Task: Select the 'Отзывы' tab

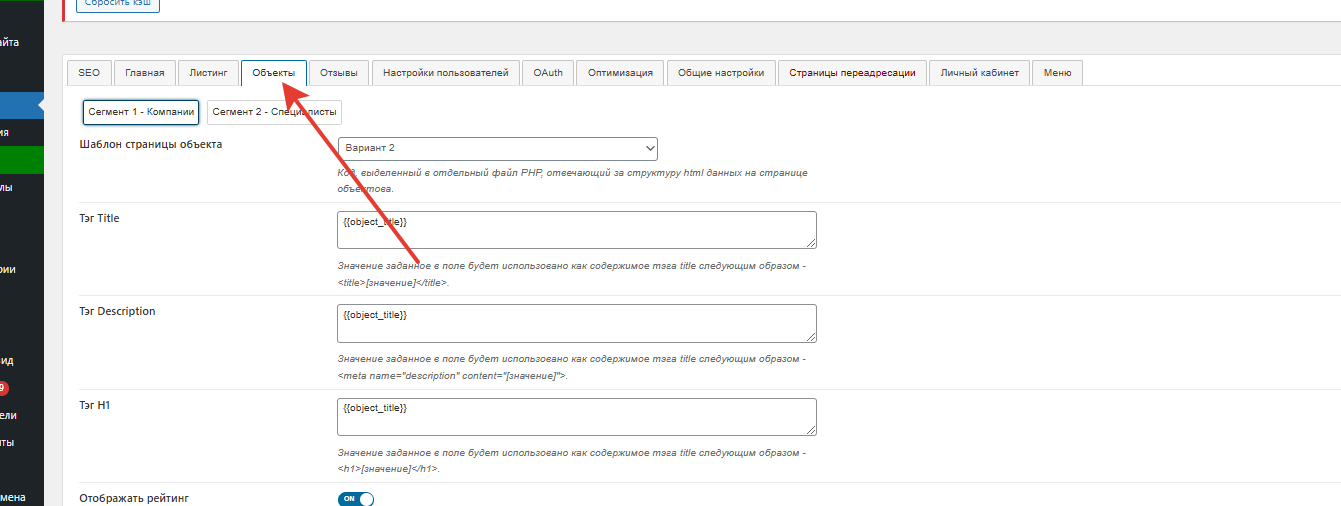Action: 338,73
